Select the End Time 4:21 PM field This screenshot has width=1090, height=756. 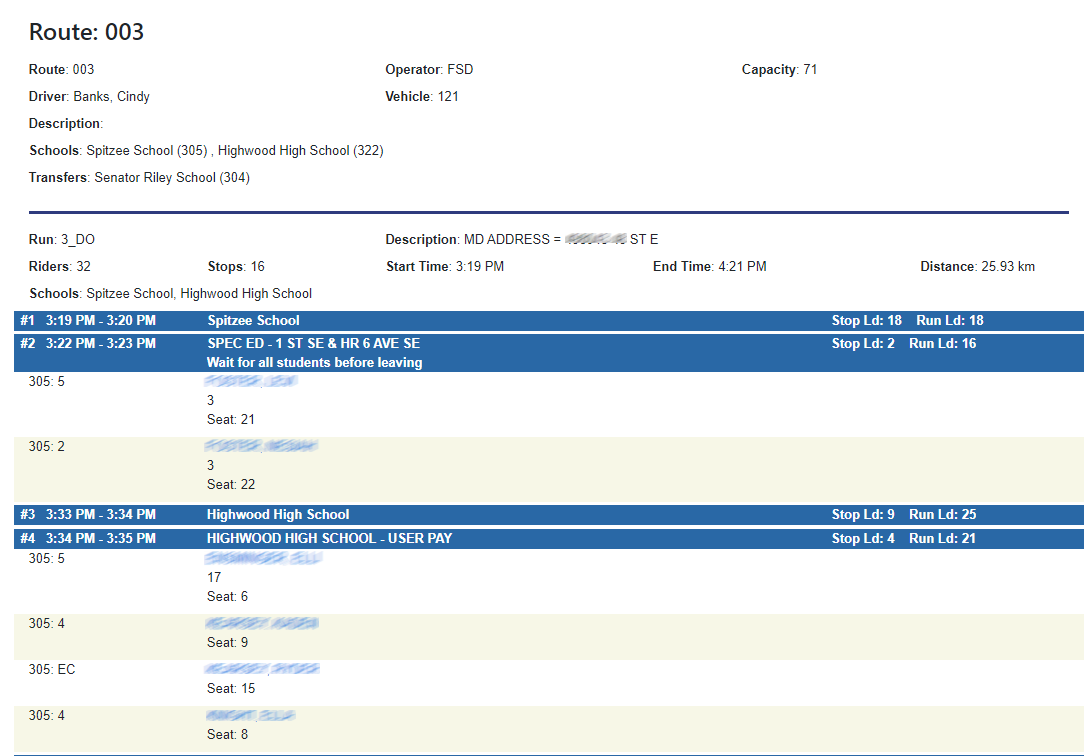pos(709,267)
